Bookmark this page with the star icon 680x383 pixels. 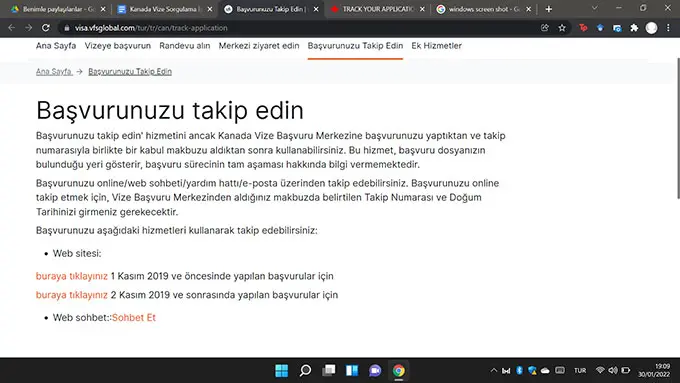click(562, 28)
